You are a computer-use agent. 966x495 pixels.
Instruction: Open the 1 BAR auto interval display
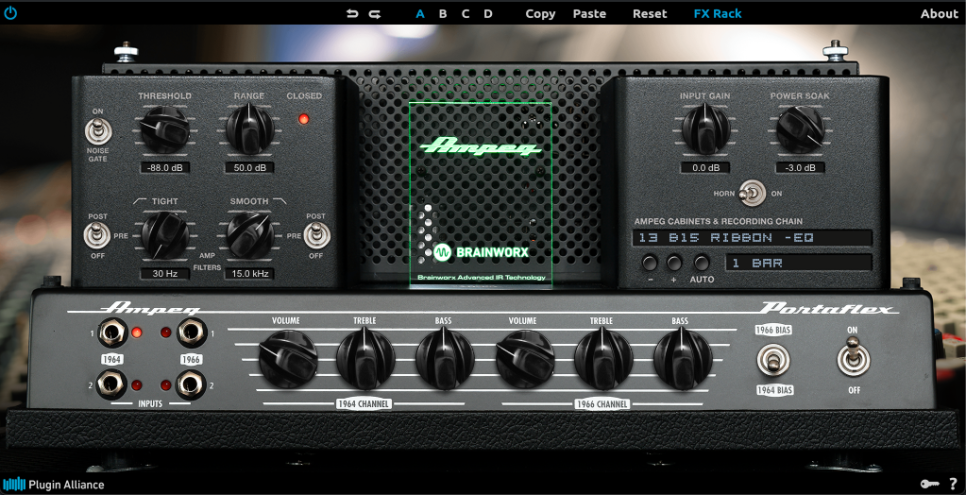(799, 263)
